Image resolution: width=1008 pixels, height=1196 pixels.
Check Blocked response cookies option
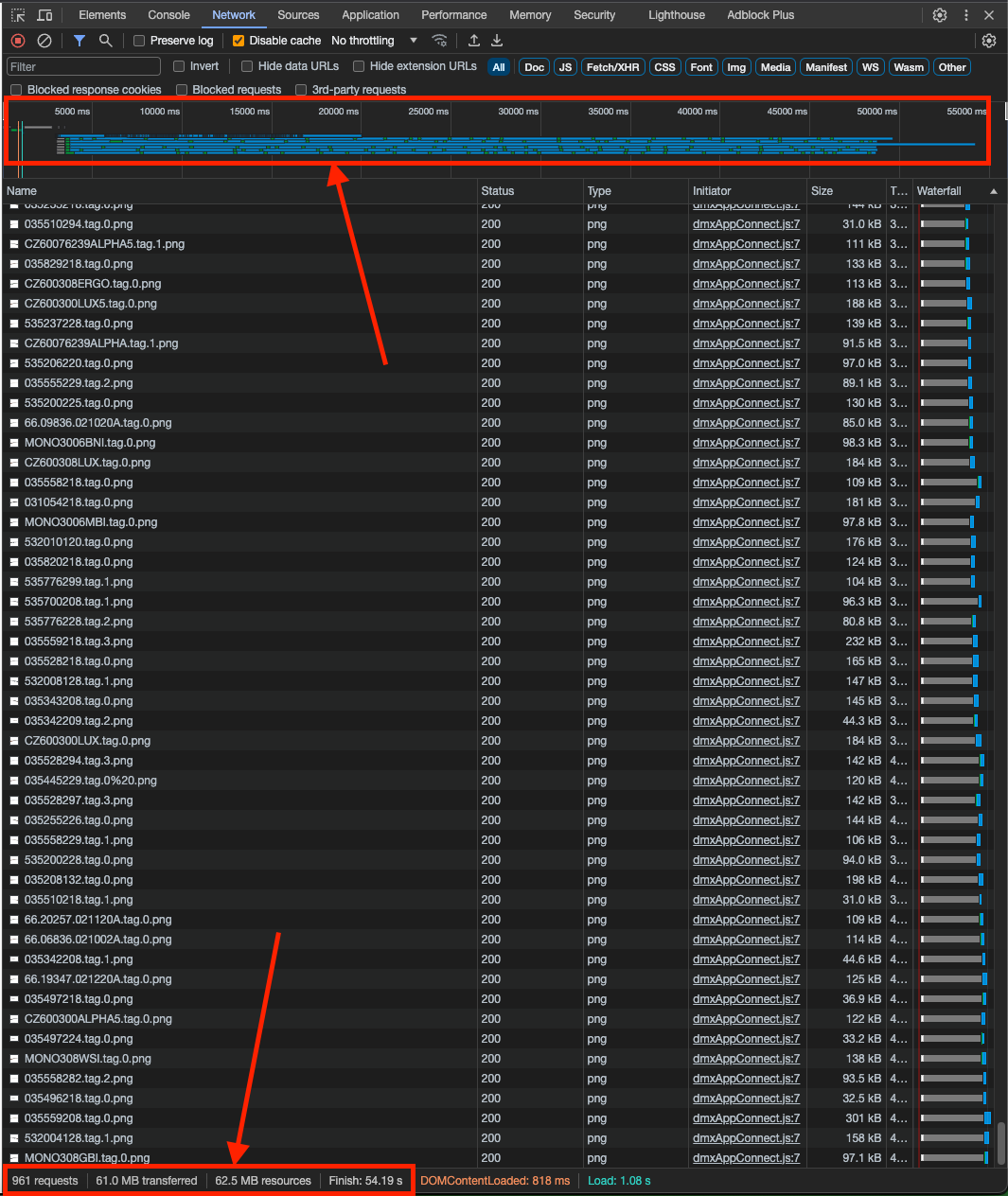click(16, 90)
